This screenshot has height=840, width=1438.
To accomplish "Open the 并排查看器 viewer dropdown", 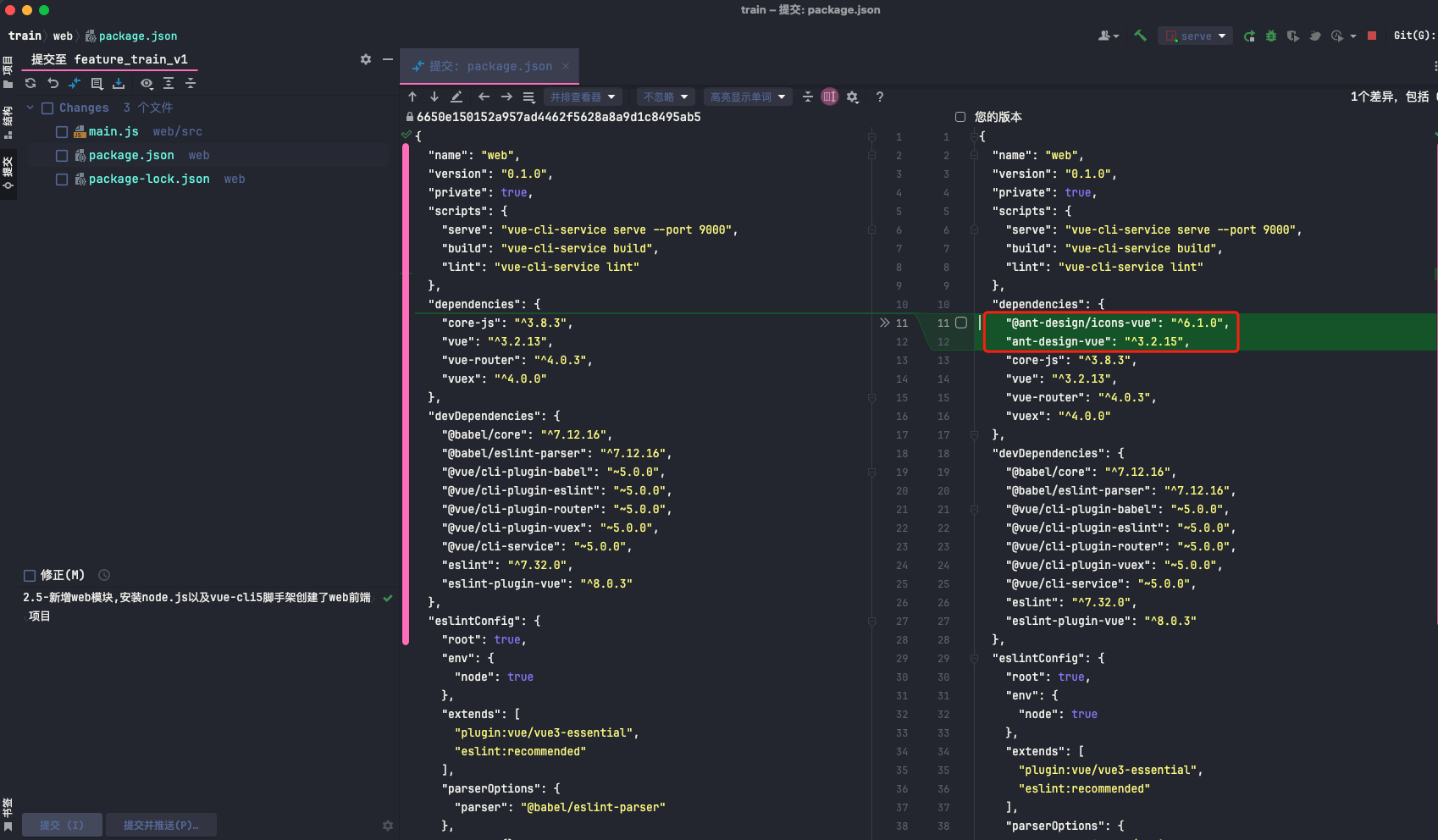I will (x=583, y=97).
